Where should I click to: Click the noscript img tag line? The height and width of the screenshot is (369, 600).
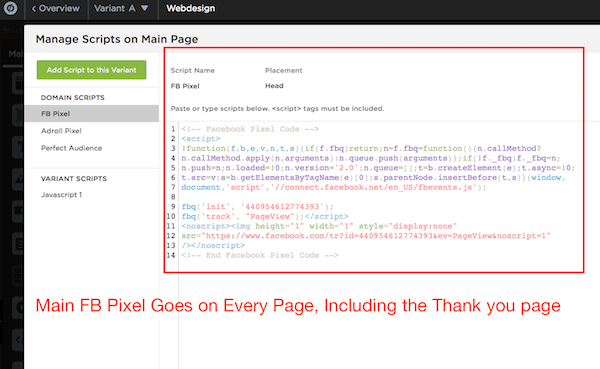coord(319,226)
